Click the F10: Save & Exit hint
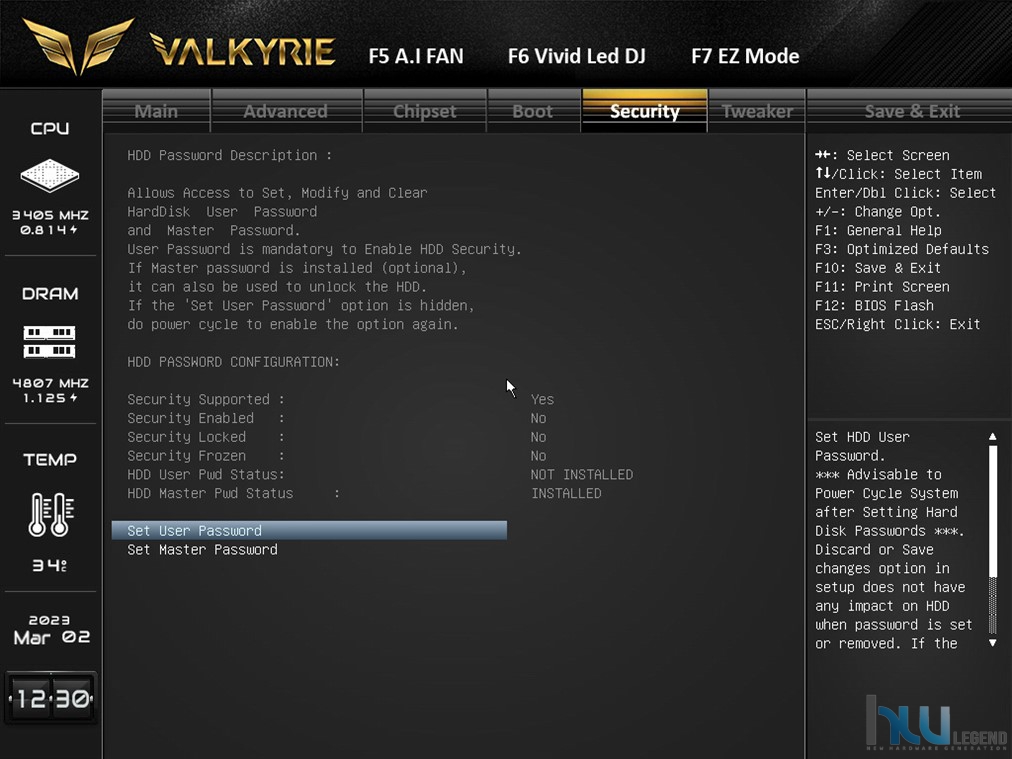1012x759 pixels. [x=878, y=268]
